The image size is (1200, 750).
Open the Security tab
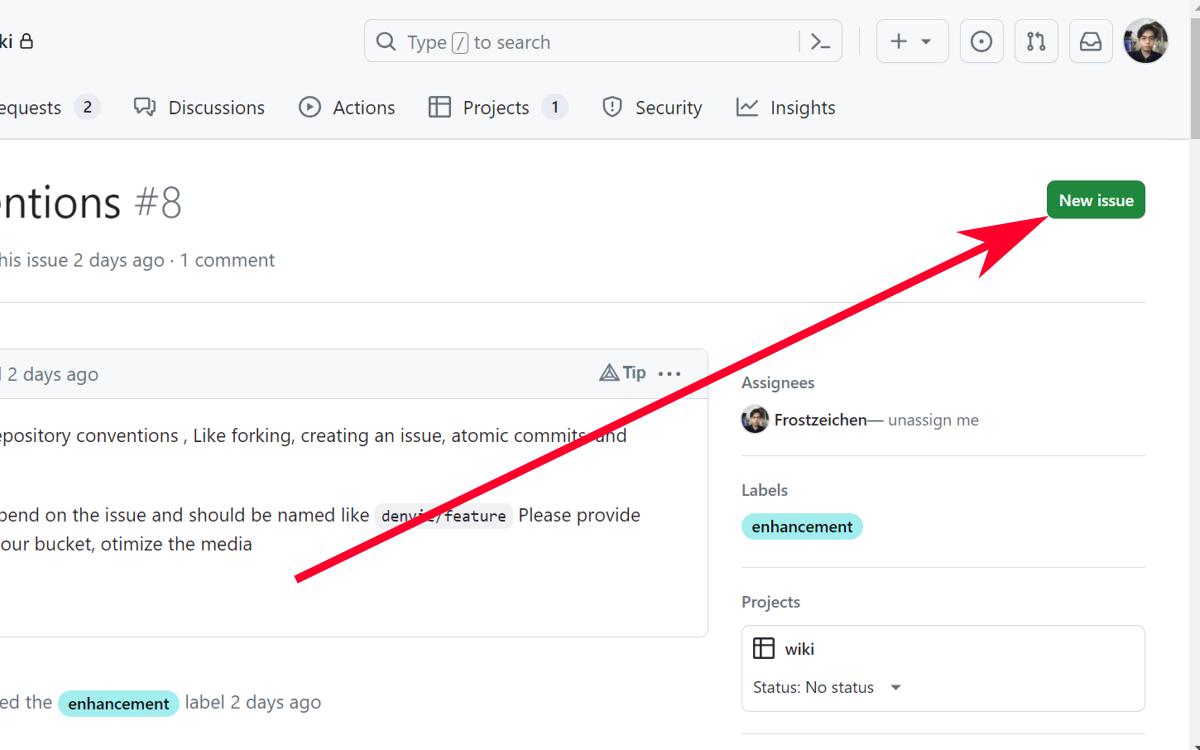[x=652, y=108]
